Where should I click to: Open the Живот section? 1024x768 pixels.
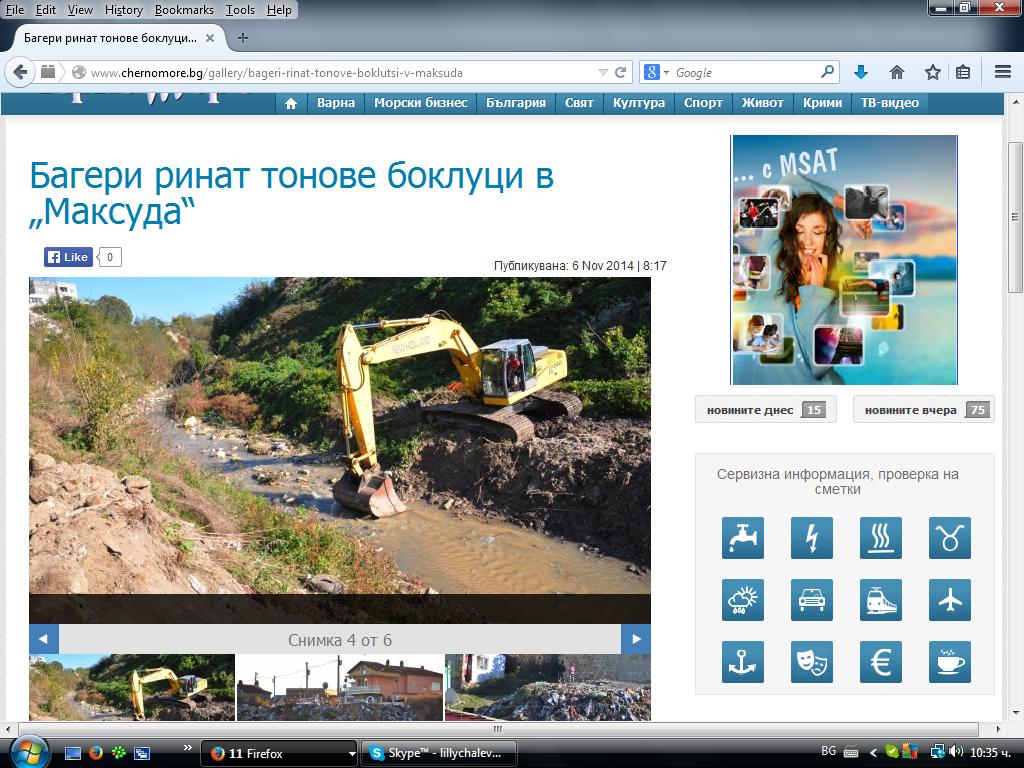click(762, 103)
